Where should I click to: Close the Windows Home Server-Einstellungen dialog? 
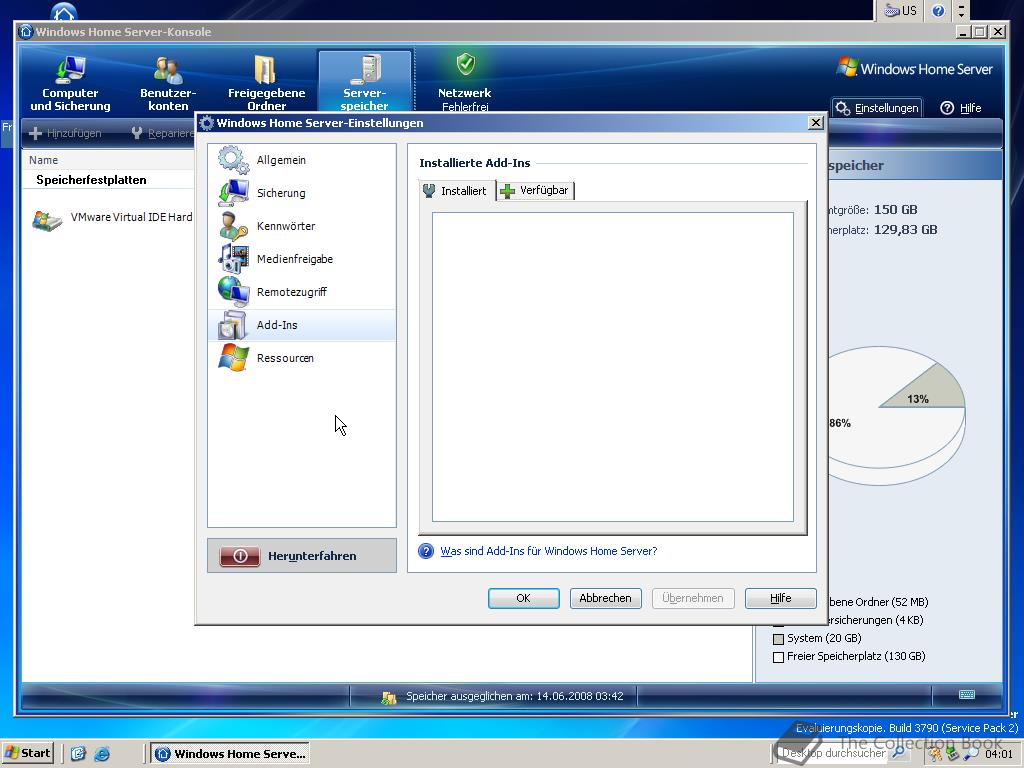tap(815, 123)
